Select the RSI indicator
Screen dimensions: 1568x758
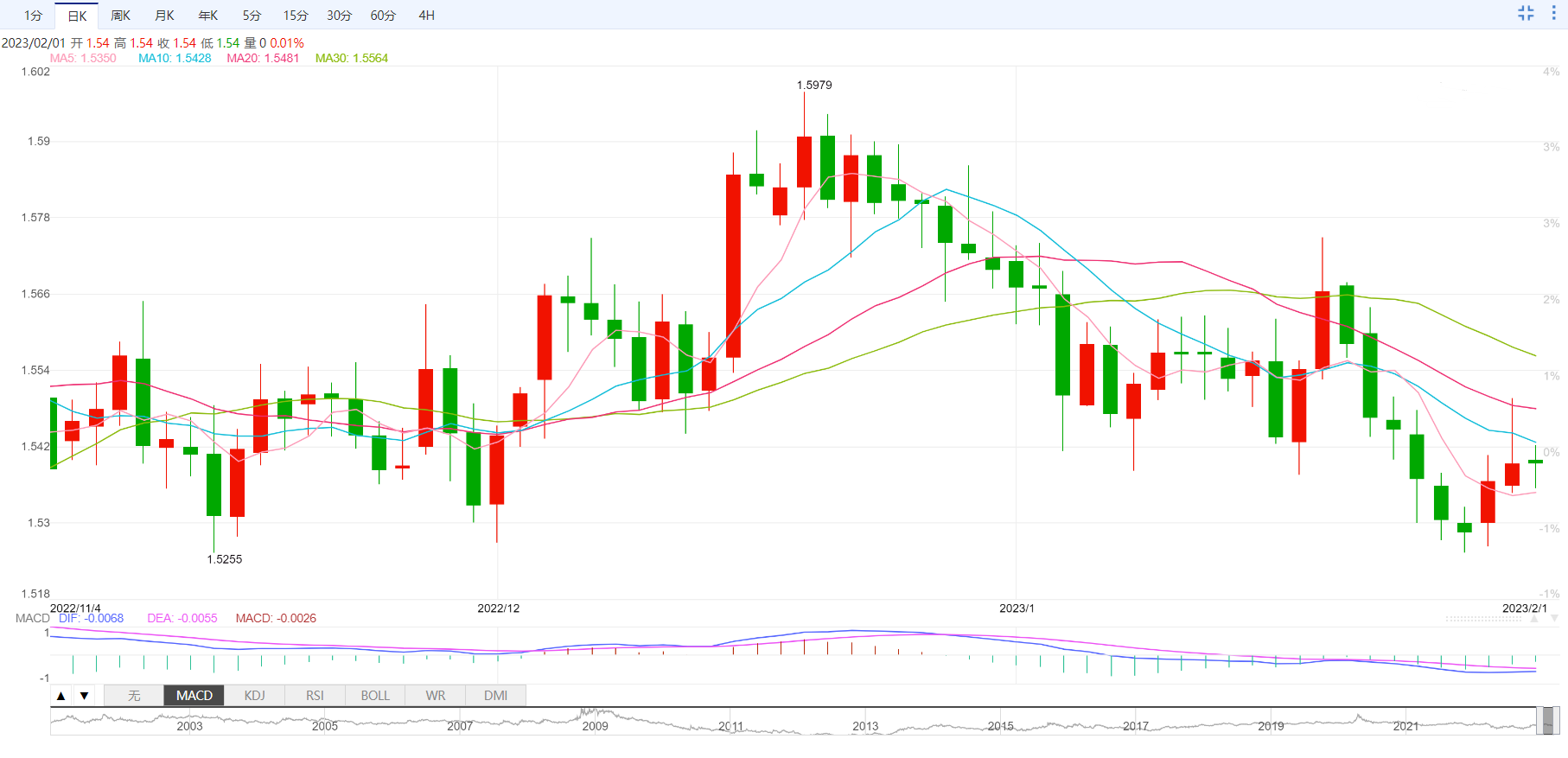tap(315, 696)
